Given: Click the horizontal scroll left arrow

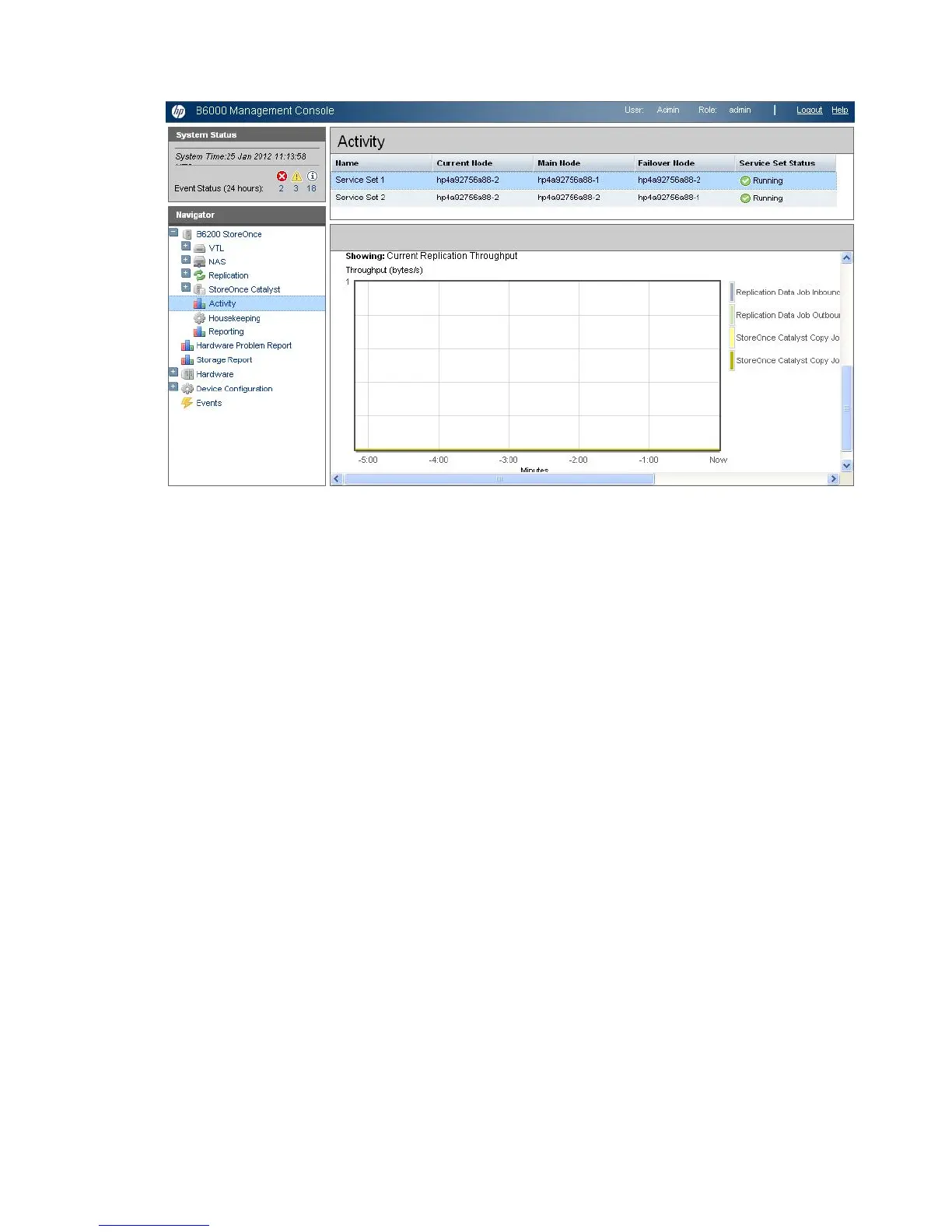Looking at the screenshot, I should click(337, 479).
